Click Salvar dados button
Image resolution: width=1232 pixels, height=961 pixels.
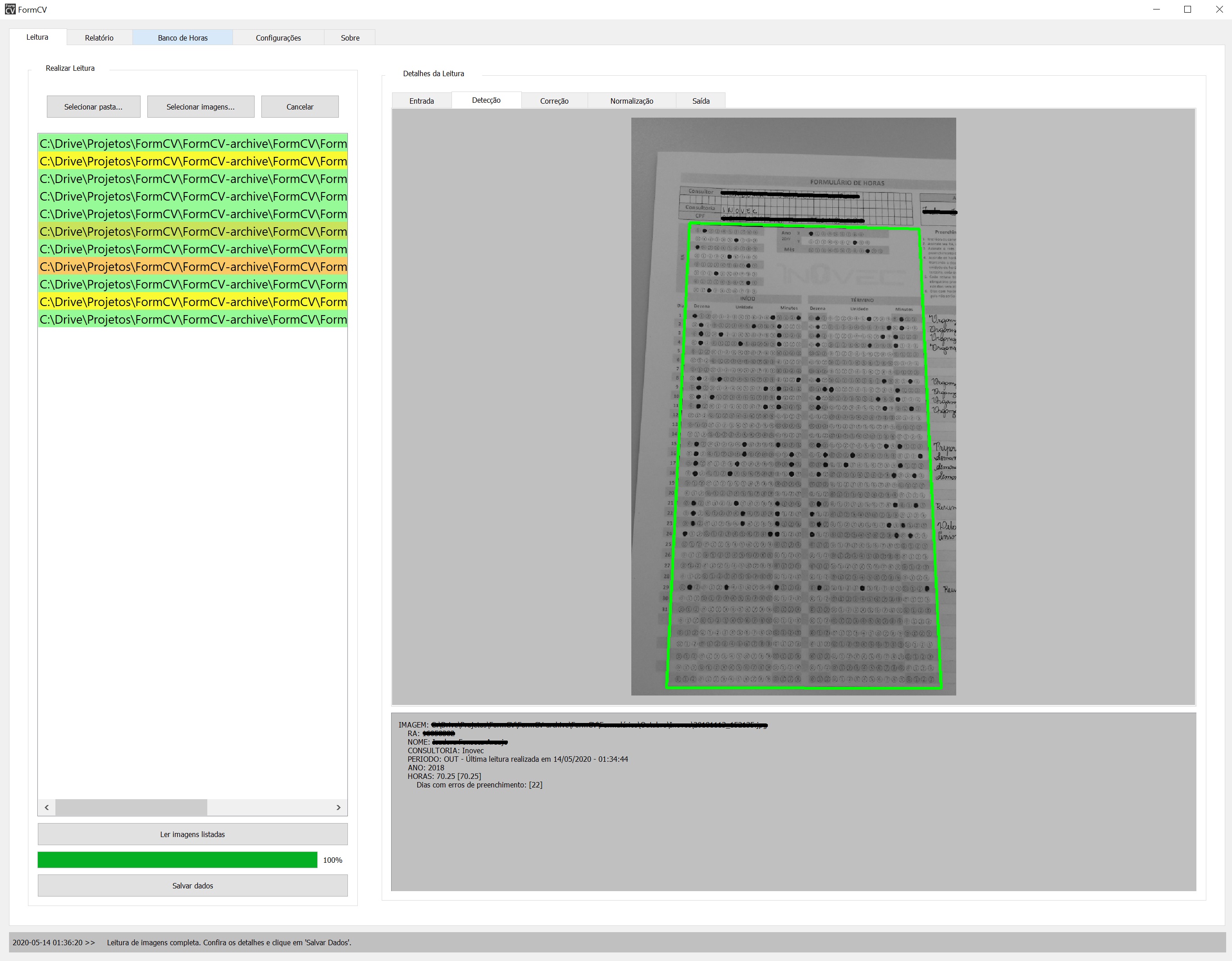point(192,885)
